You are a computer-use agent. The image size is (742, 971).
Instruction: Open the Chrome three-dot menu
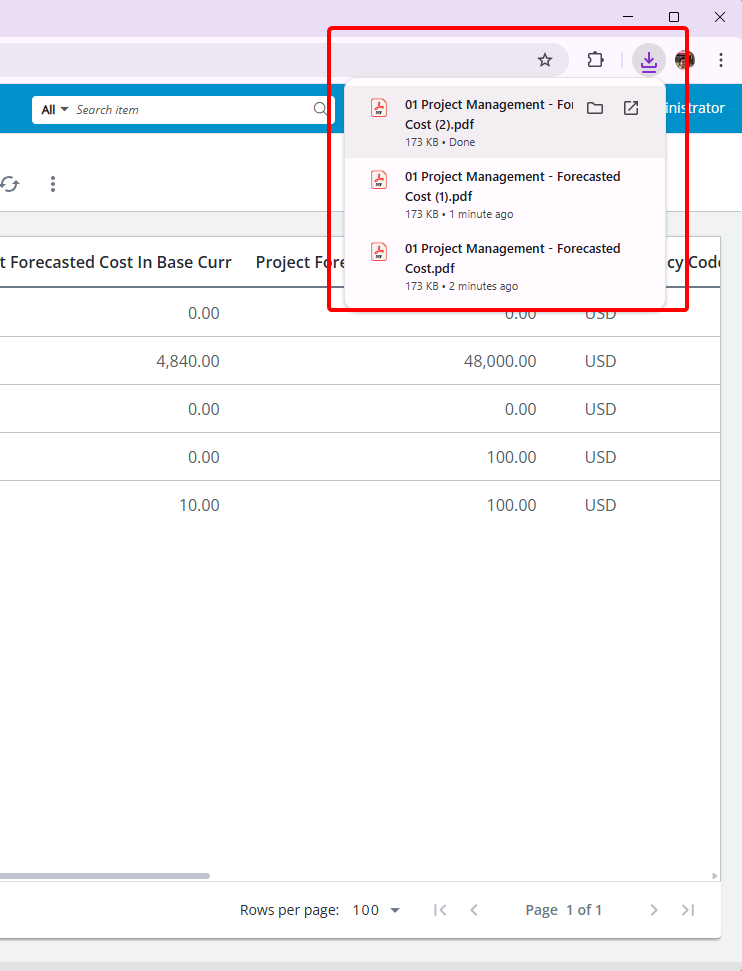pos(721,60)
